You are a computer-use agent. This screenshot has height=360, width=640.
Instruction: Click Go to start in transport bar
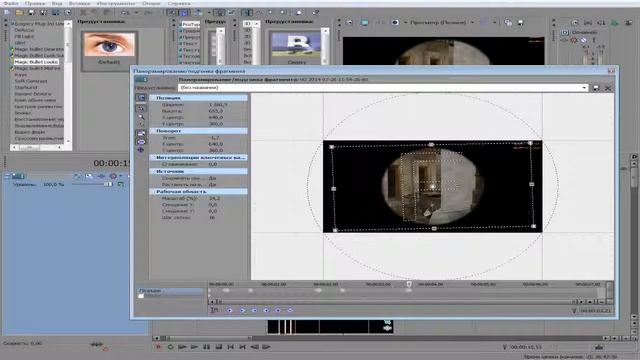pyautogui.click(x=231, y=347)
